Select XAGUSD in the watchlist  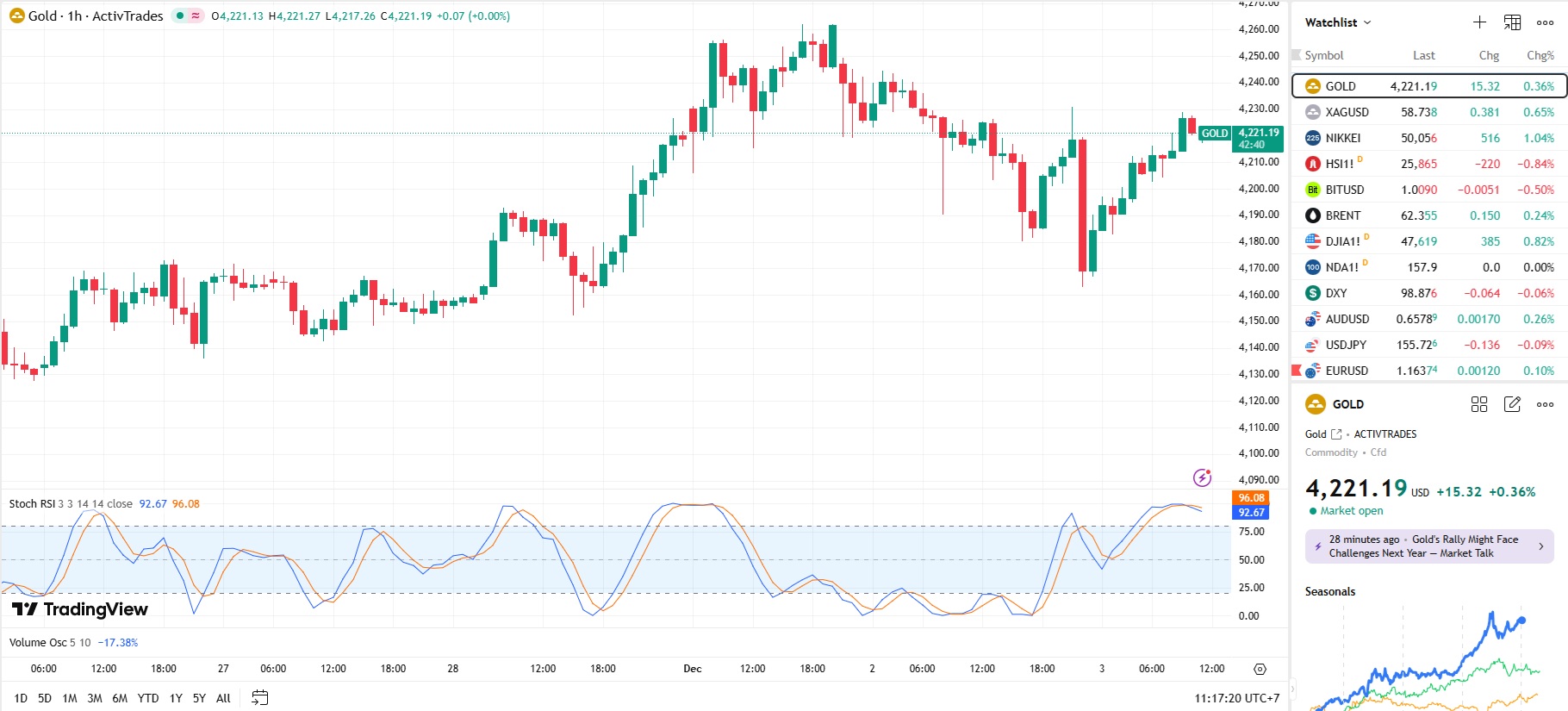click(x=1347, y=112)
